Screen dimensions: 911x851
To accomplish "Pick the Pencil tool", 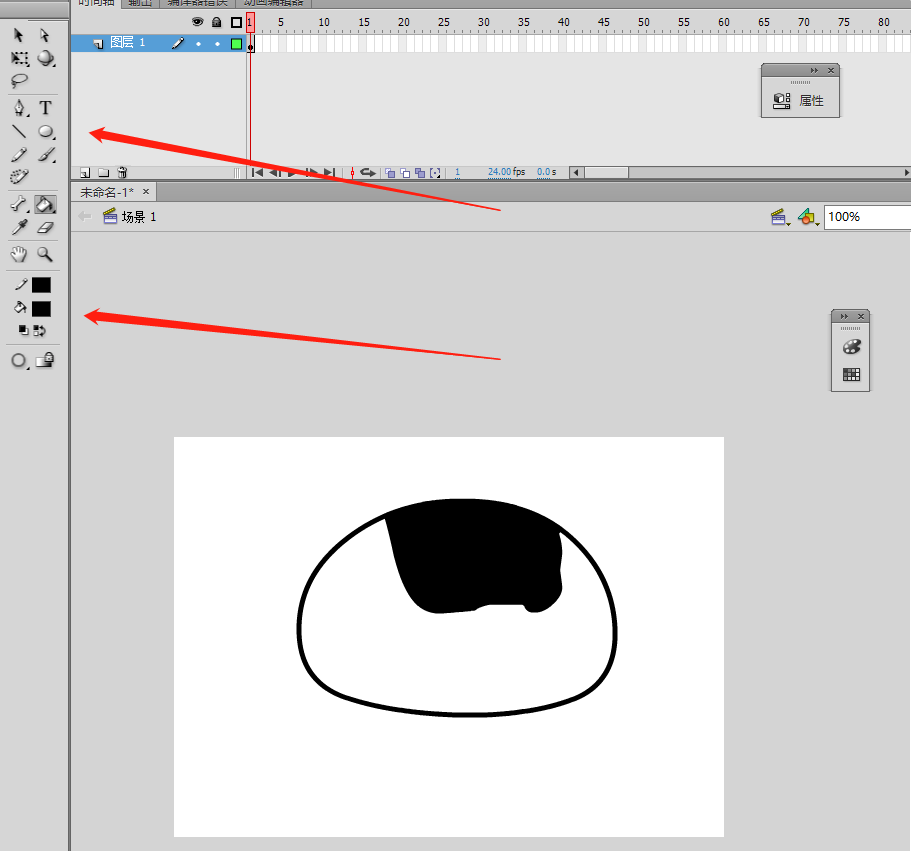I will tap(19, 155).
